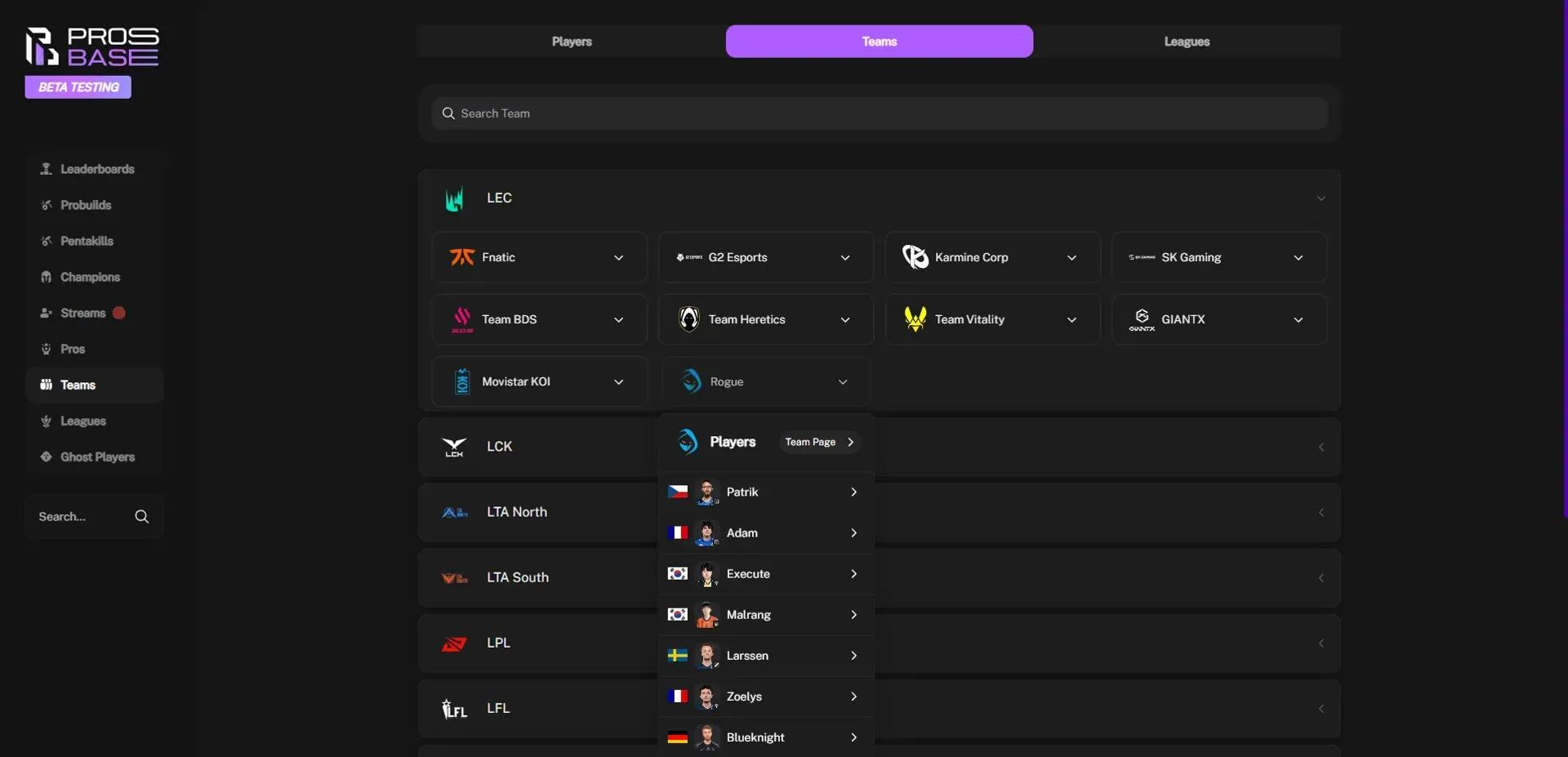Click the sidebar search magnifier icon
The height and width of the screenshot is (757, 1568).
141,516
